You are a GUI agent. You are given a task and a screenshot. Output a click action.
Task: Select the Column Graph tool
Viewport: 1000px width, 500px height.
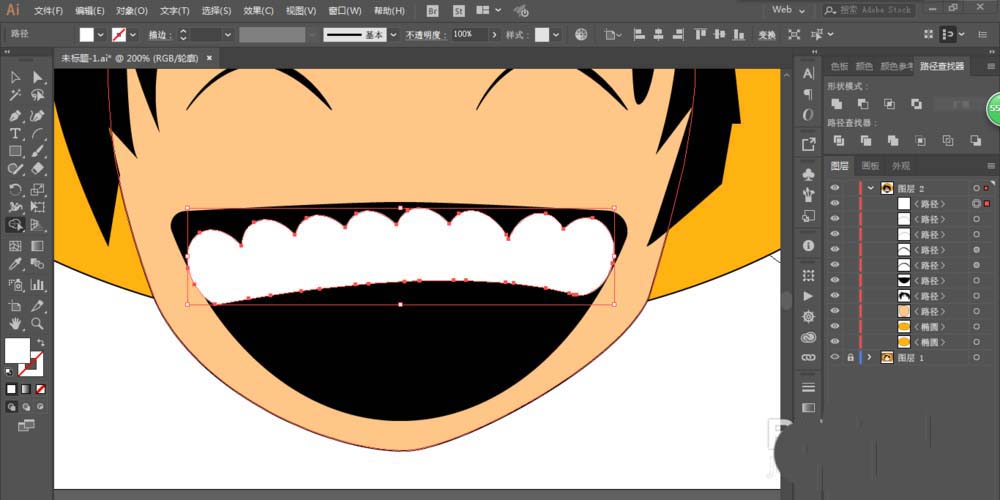(38, 284)
